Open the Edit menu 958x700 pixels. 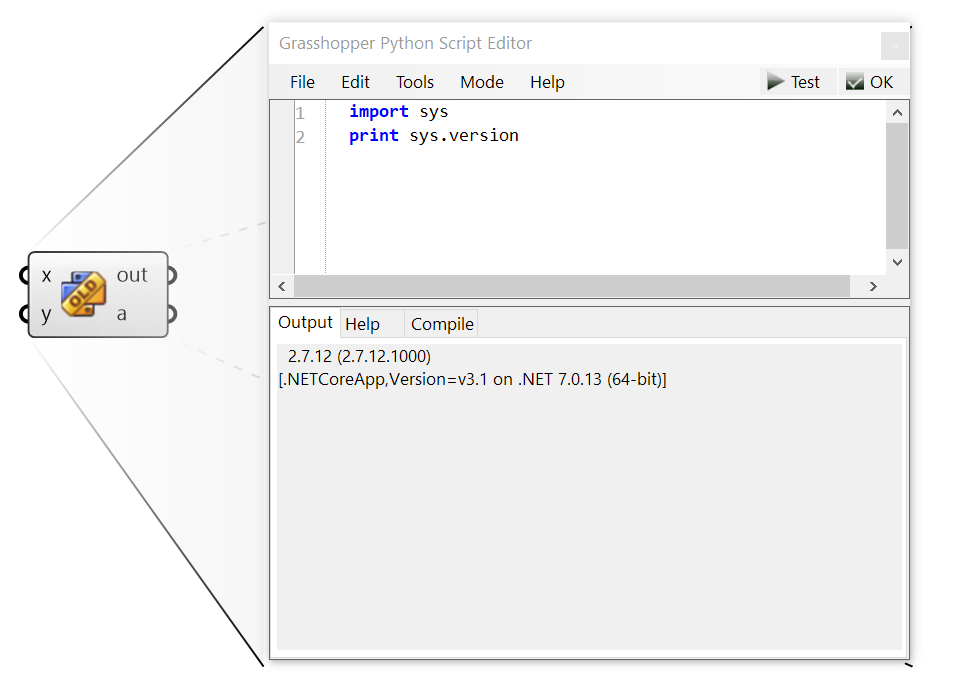coord(355,82)
